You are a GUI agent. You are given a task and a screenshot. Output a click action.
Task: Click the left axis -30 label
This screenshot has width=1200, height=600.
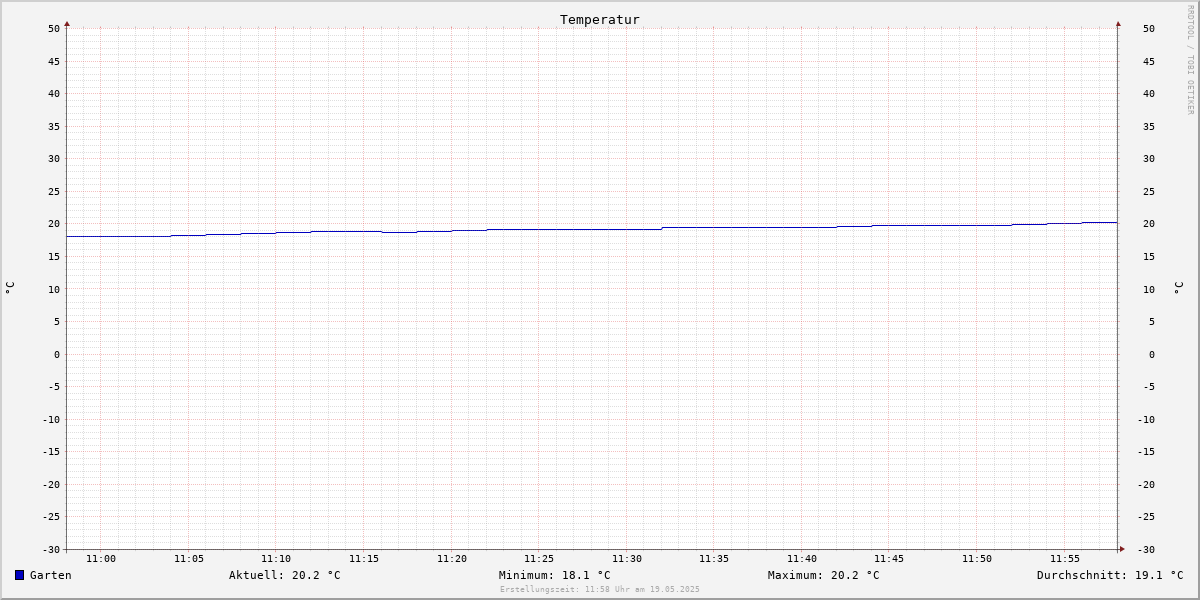[x=51, y=549]
